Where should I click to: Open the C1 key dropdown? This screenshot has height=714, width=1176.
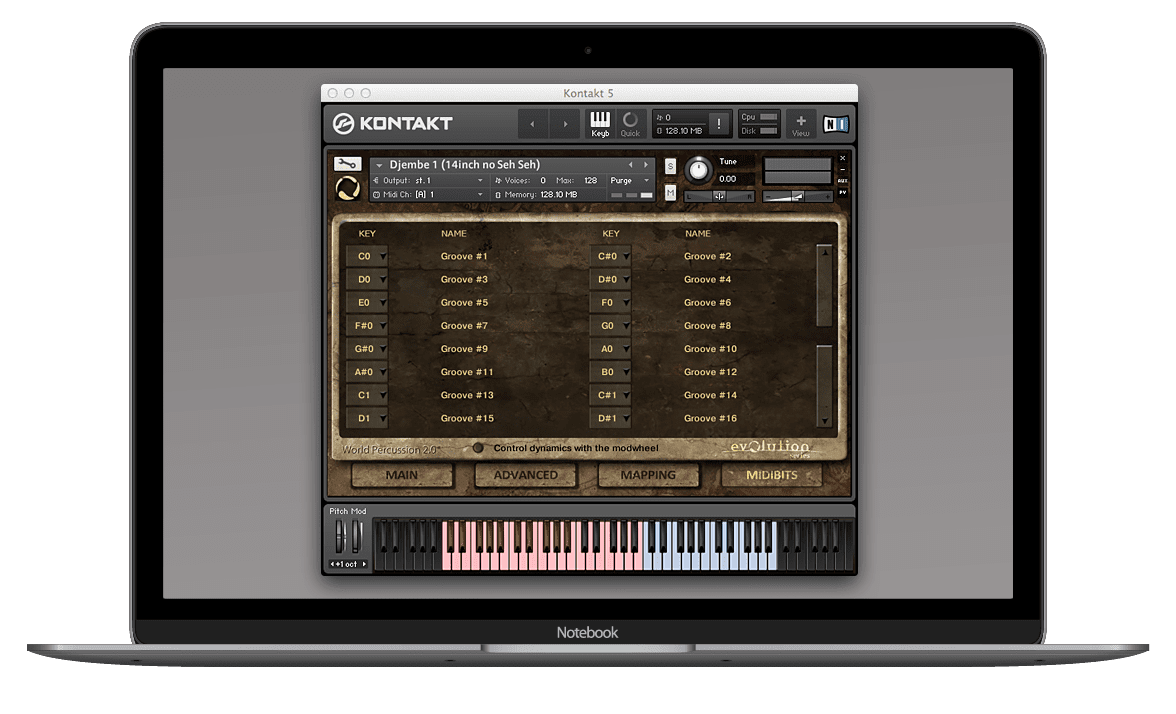pyautogui.click(x=367, y=395)
